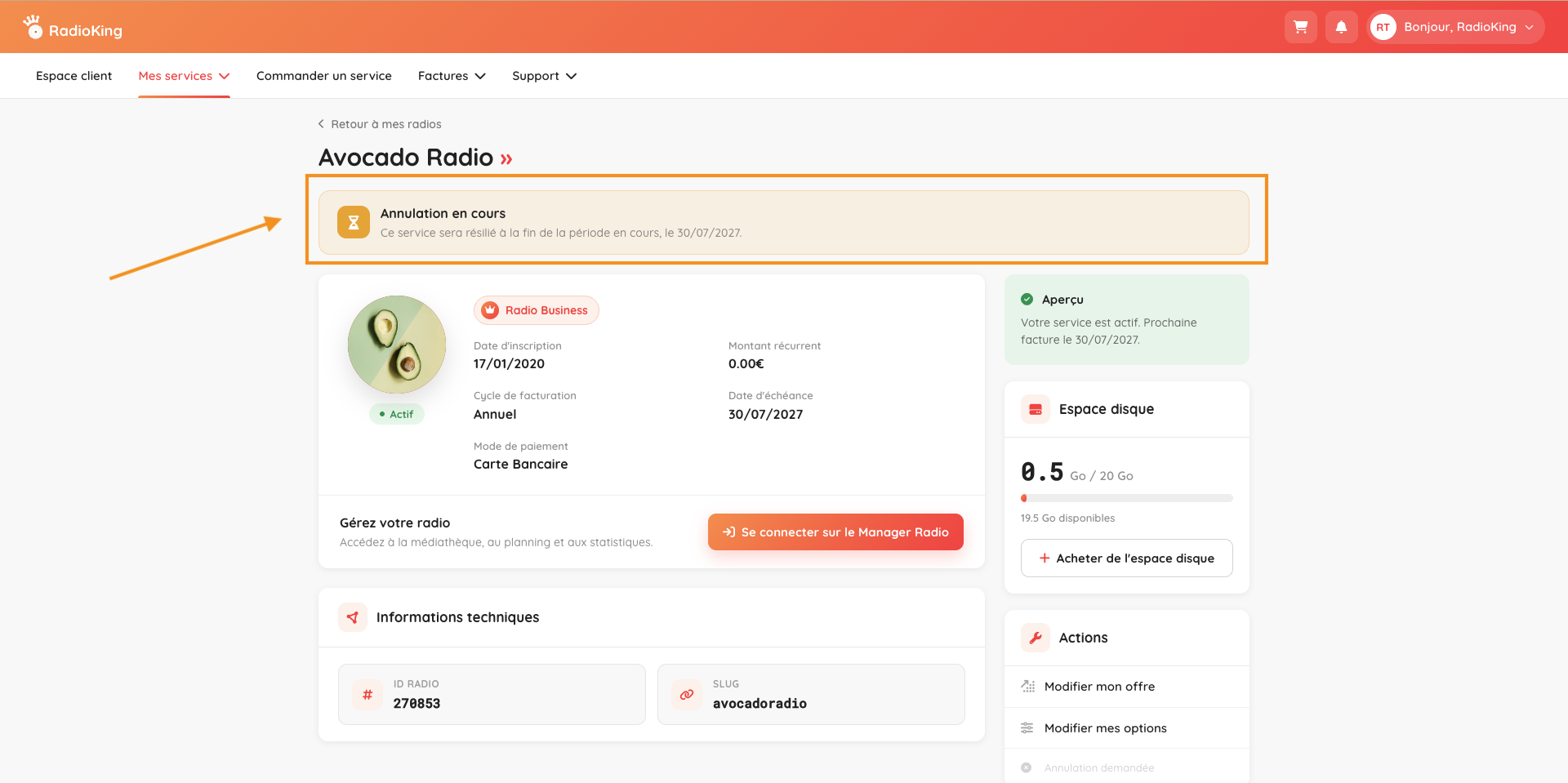Click the Actions wrench icon
Viewport: 1568px width, 783px height.
coord(1036,638)
